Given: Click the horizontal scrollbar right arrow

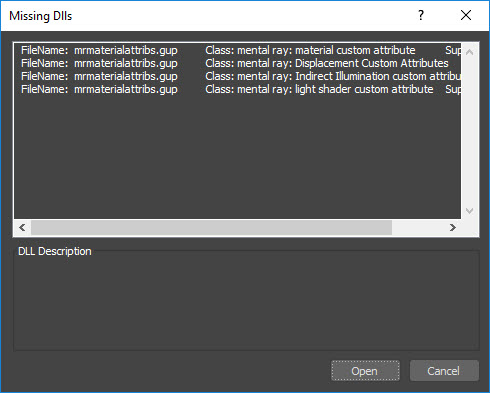Looking at the screenshot, I should (452, 228).
